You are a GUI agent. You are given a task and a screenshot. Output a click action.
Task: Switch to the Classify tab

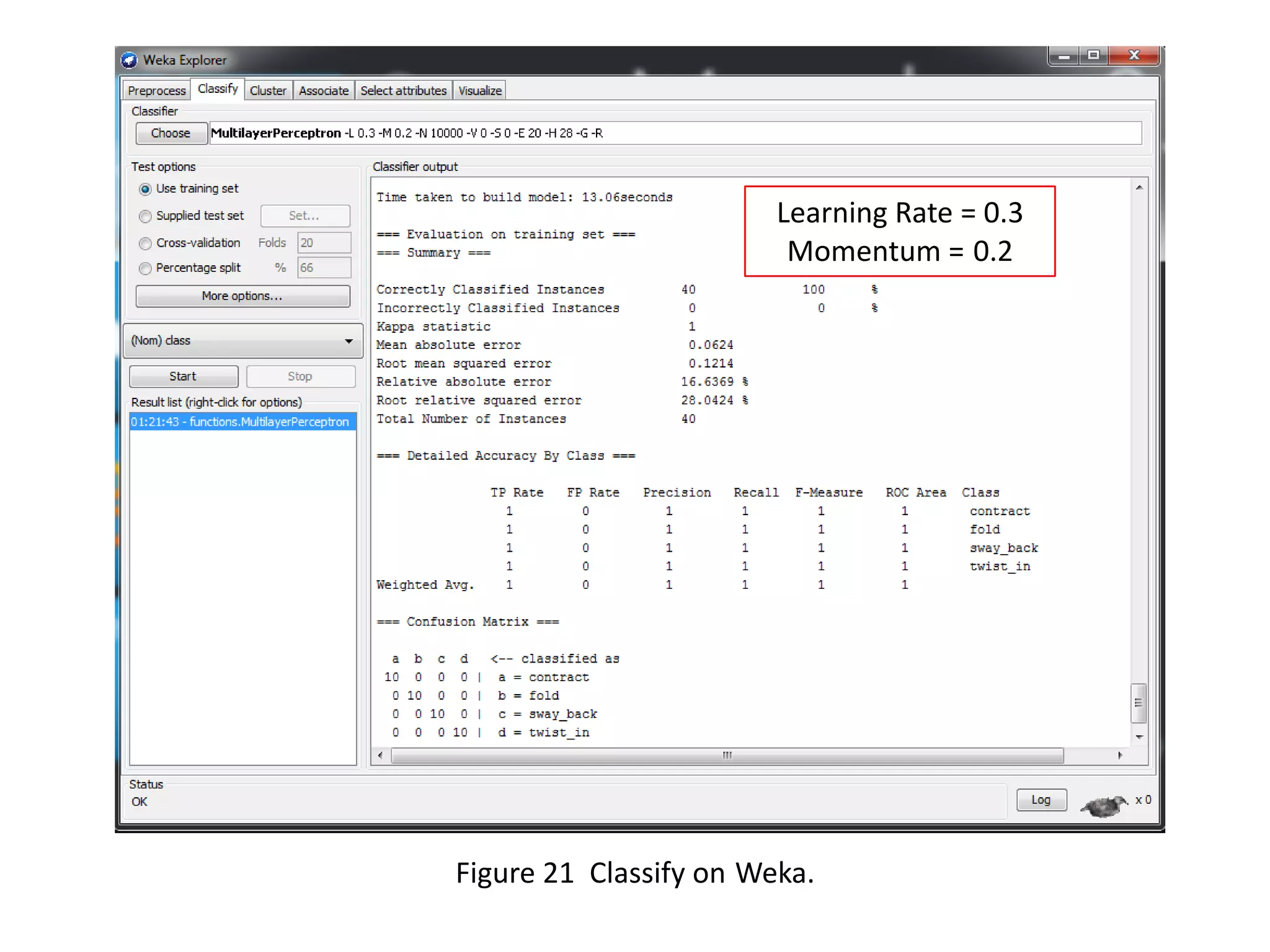pyautogui.click(x=218, y=89)
